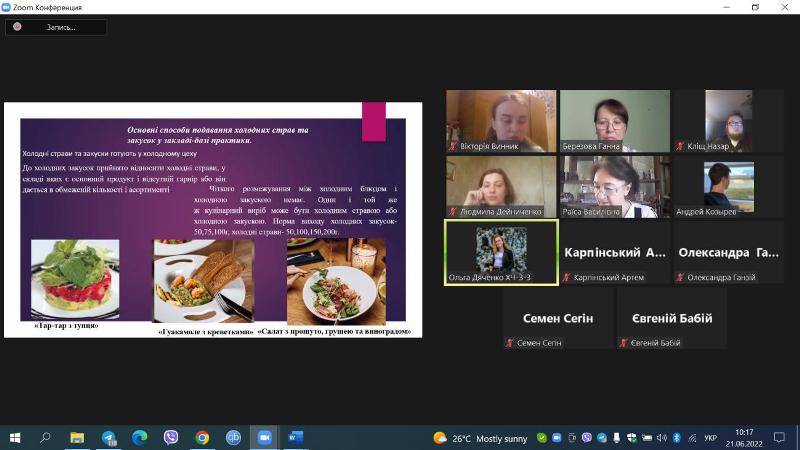Select Раїса Василівна video tile

pyautogui.click(x=615, y=187)
